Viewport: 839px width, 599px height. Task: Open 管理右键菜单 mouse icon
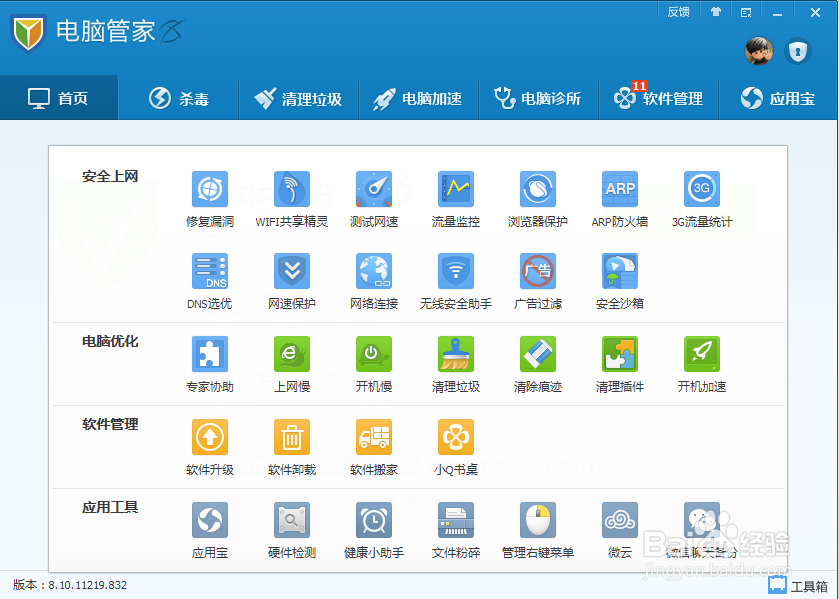[x=538, y=520]
